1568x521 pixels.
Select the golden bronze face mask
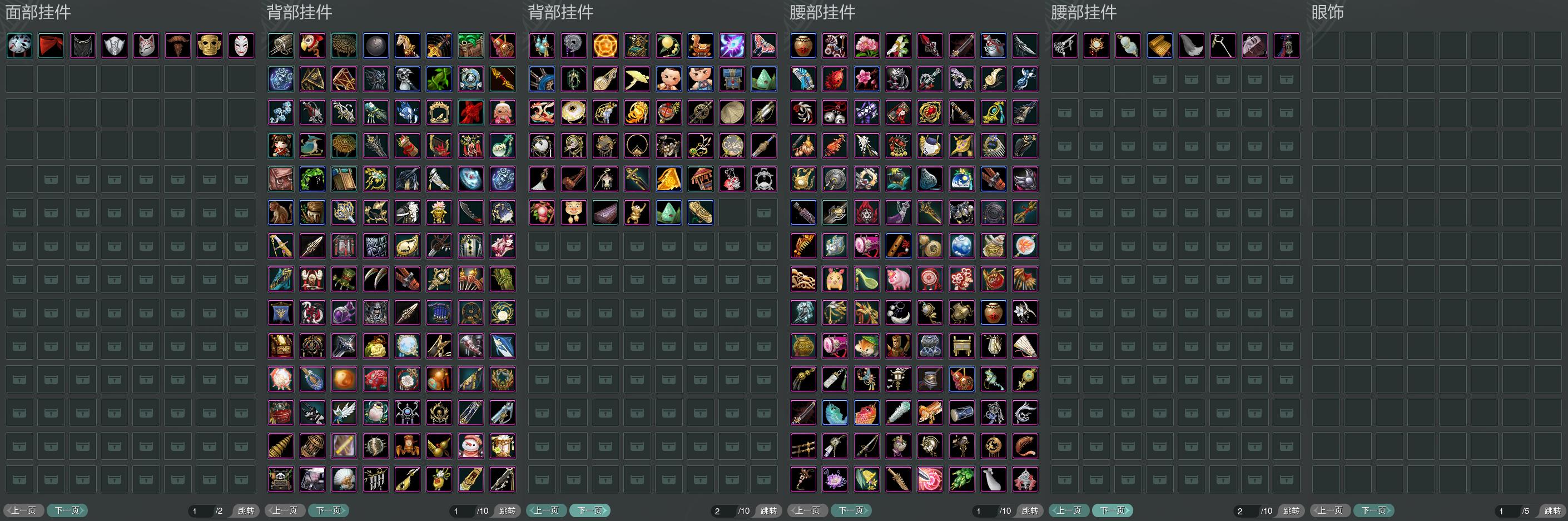click(x=210, y=46)
